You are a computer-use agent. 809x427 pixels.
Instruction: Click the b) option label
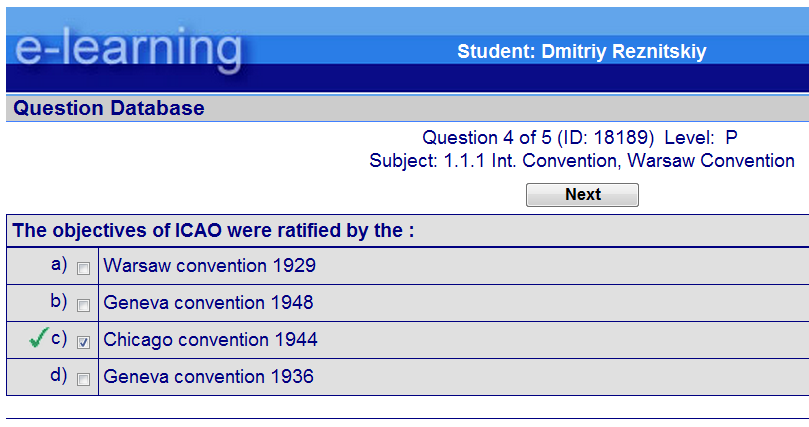click(x=59, y=301)
